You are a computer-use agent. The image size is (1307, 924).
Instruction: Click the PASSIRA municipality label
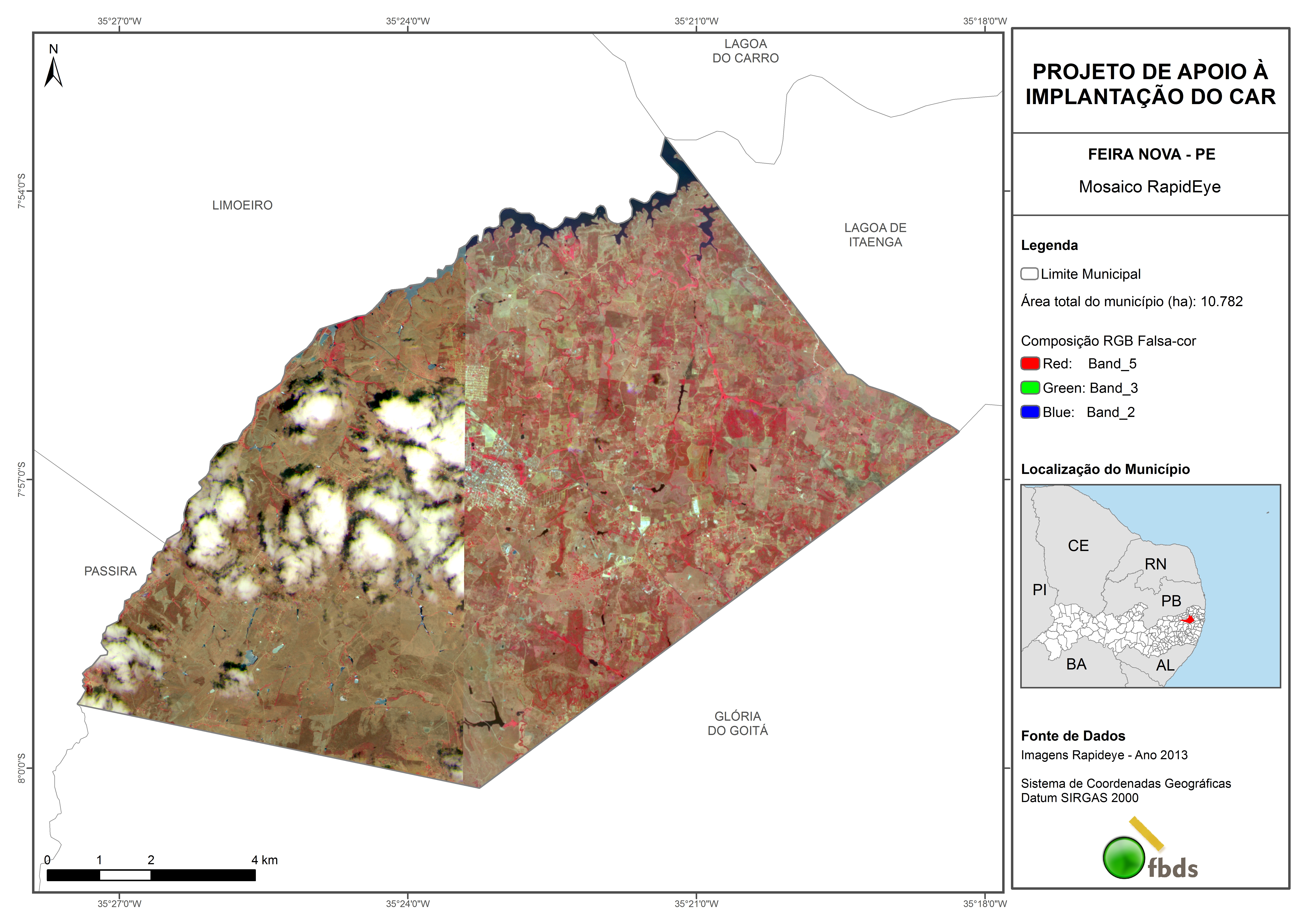point(110,571)
